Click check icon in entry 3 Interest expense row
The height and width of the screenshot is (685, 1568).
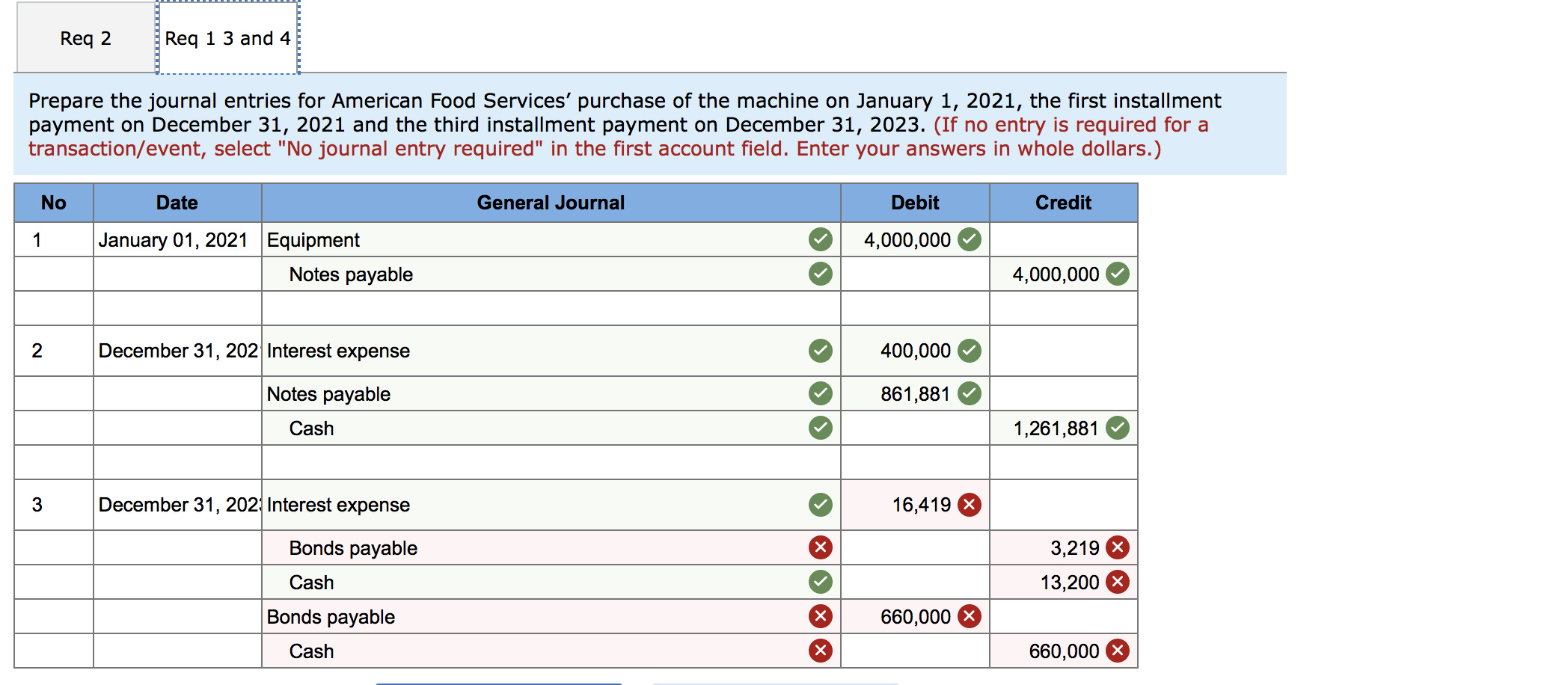820,504
